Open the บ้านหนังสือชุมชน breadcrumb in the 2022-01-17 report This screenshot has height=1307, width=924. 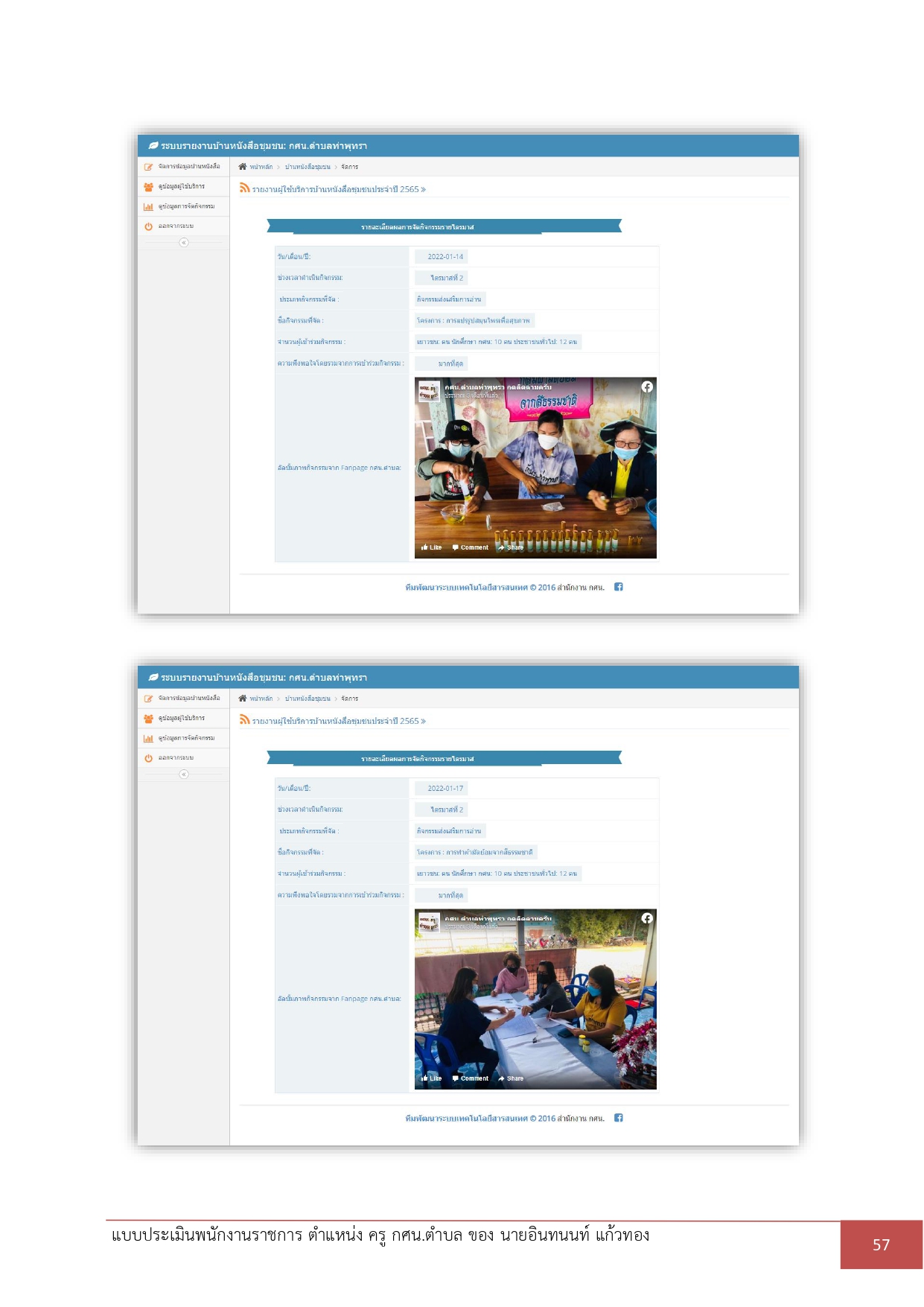308,699
